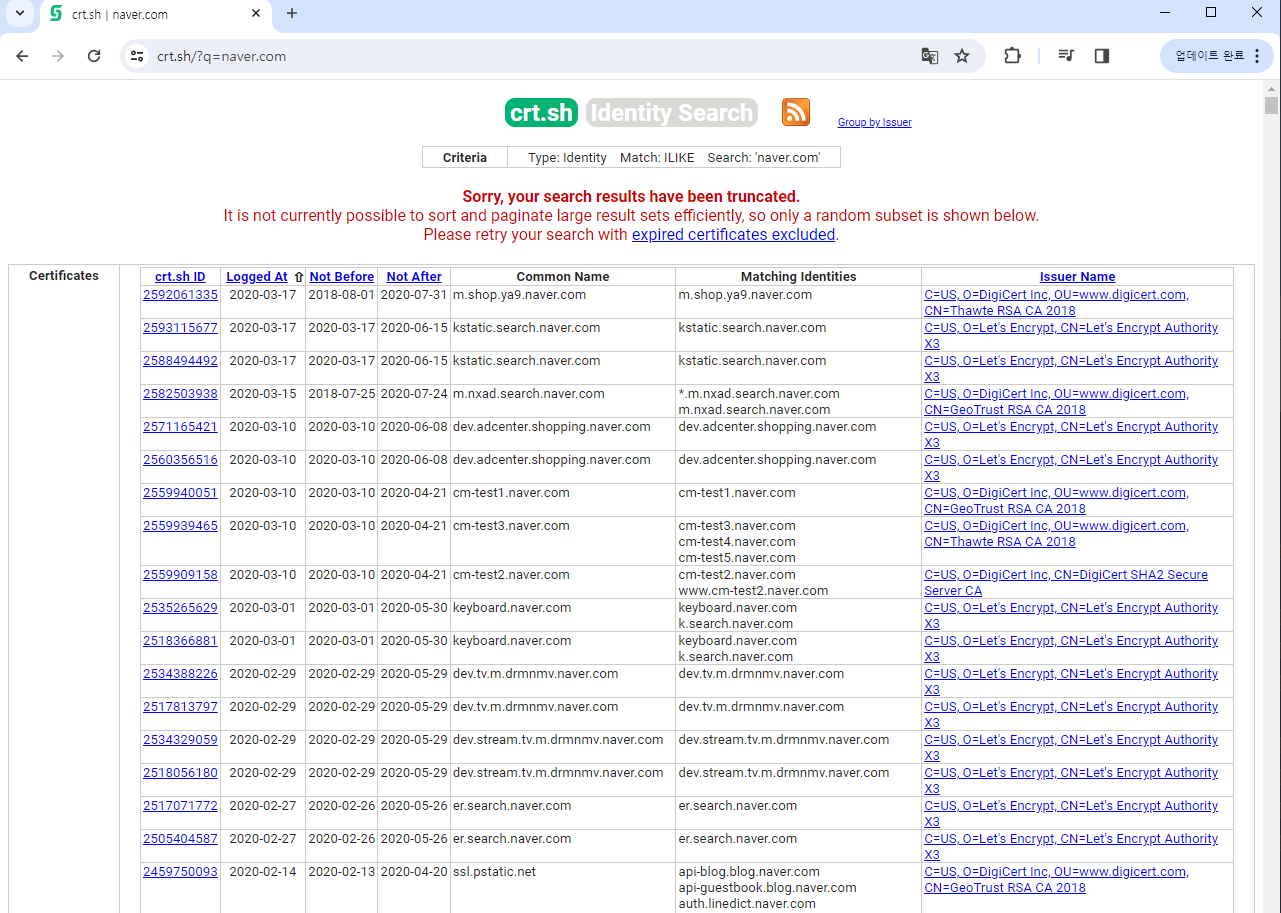Click common name ssl.pstatic.net
Viewport: 1281px width, 913px height.
click(x=494, y=872)
